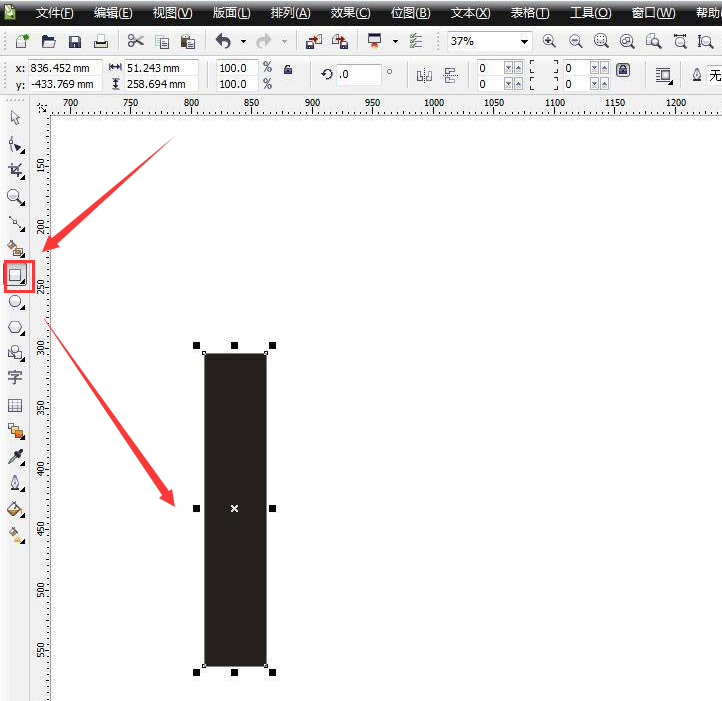This screenshot has width=722, height=701.
Task: Open the 工具(O) menu
Action: pyautogui.click(x=591, y=13)
